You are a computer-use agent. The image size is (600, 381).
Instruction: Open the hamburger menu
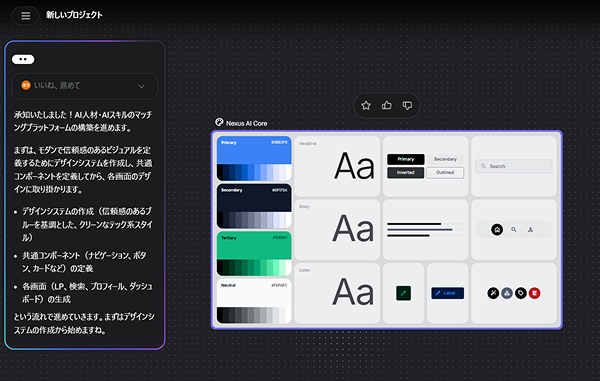click(25, 16)
